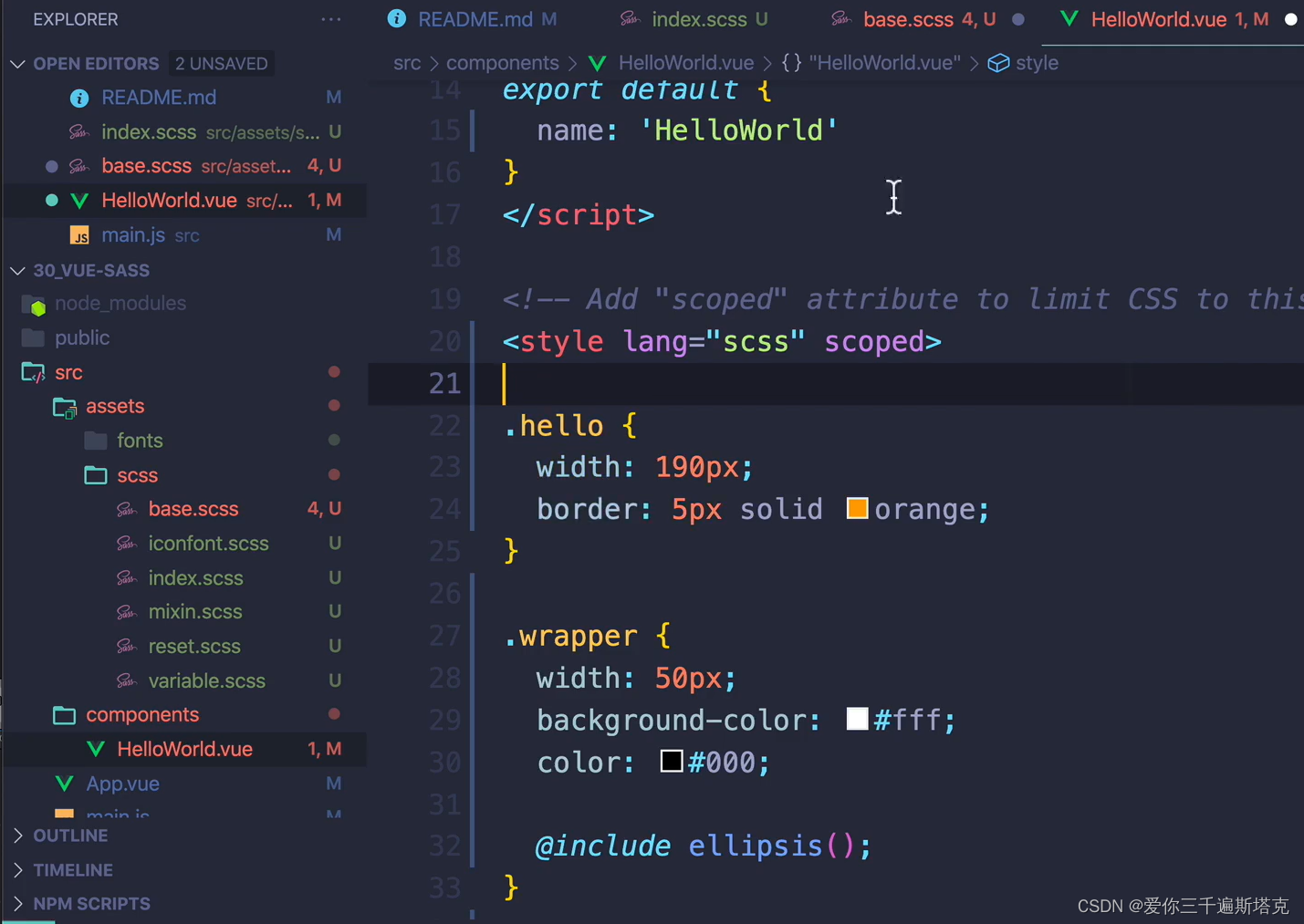Click the JS icon beside main.js in Open Editors
1304x924 pixels.
(x=79, y=235)
